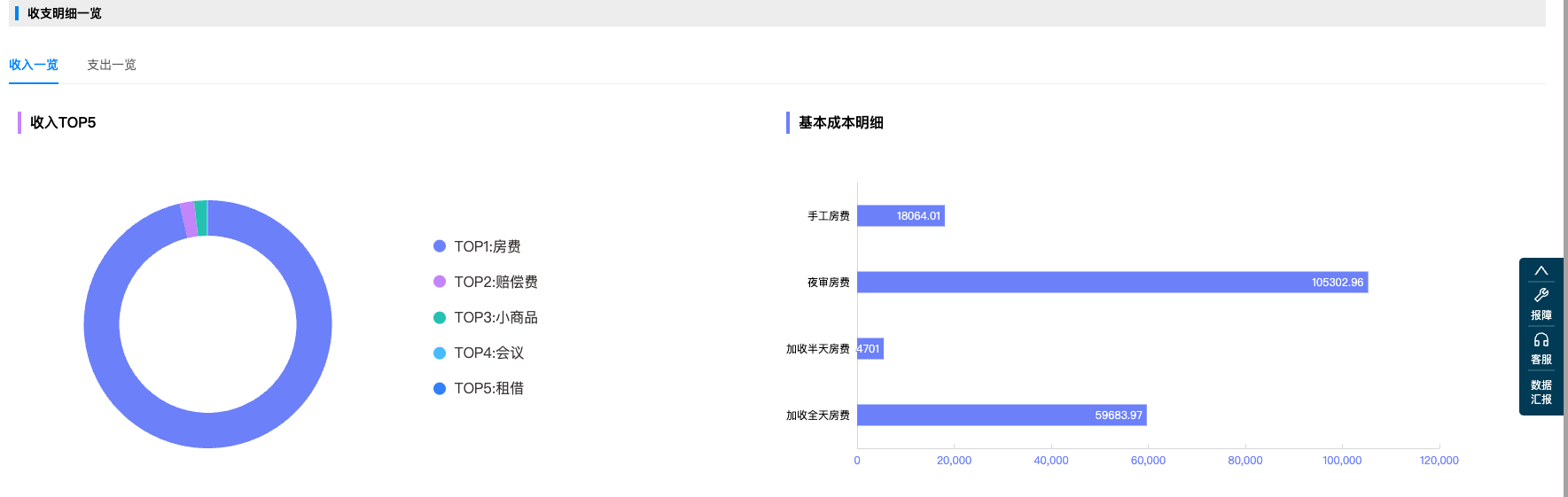The height and width of the screenshot is (497, 1568).
Task: Contact 客服 via headset icon
Action: tap(1541, 348)
